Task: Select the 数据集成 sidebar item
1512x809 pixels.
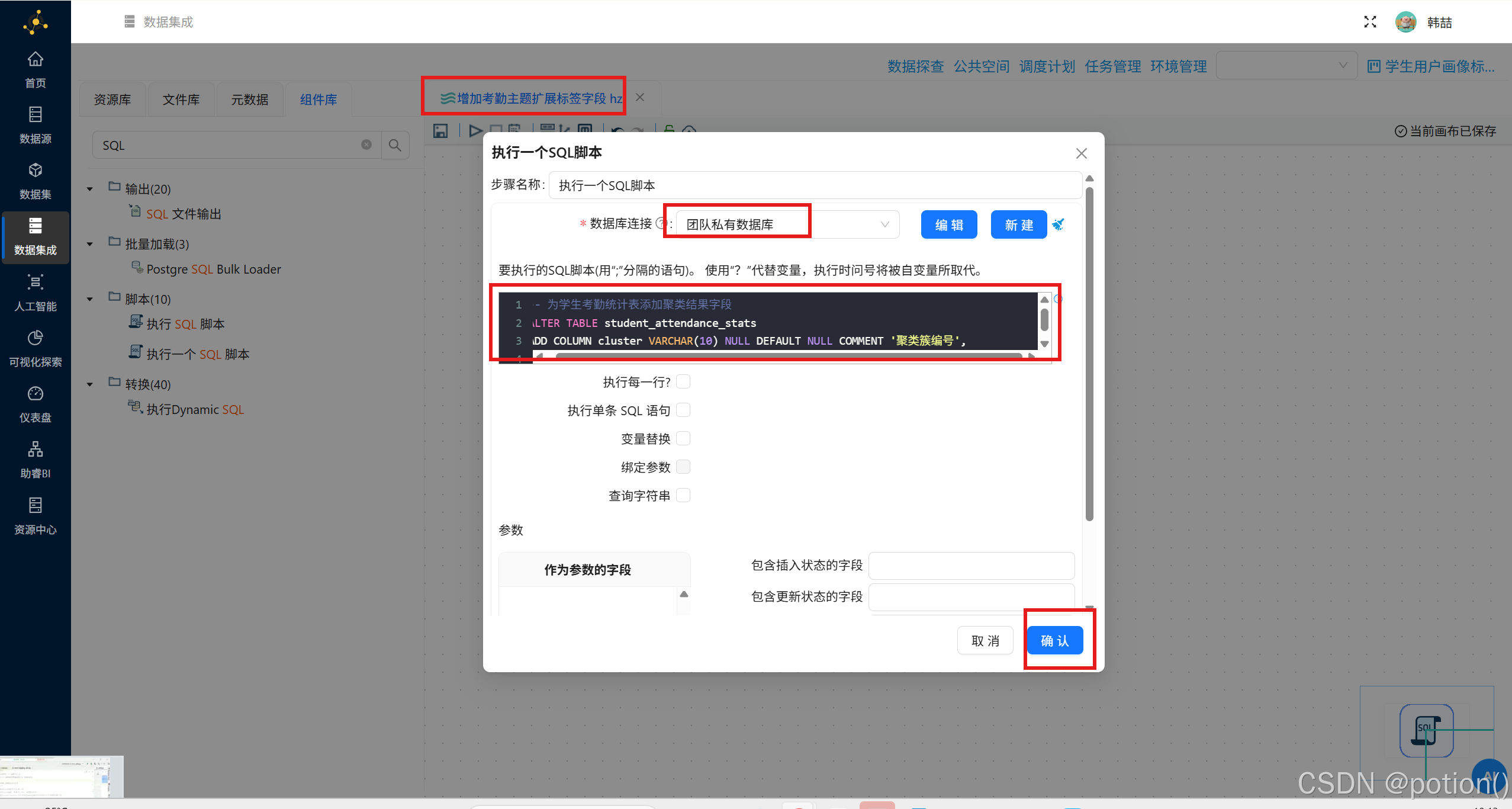Action: click(x=36, y=237)
